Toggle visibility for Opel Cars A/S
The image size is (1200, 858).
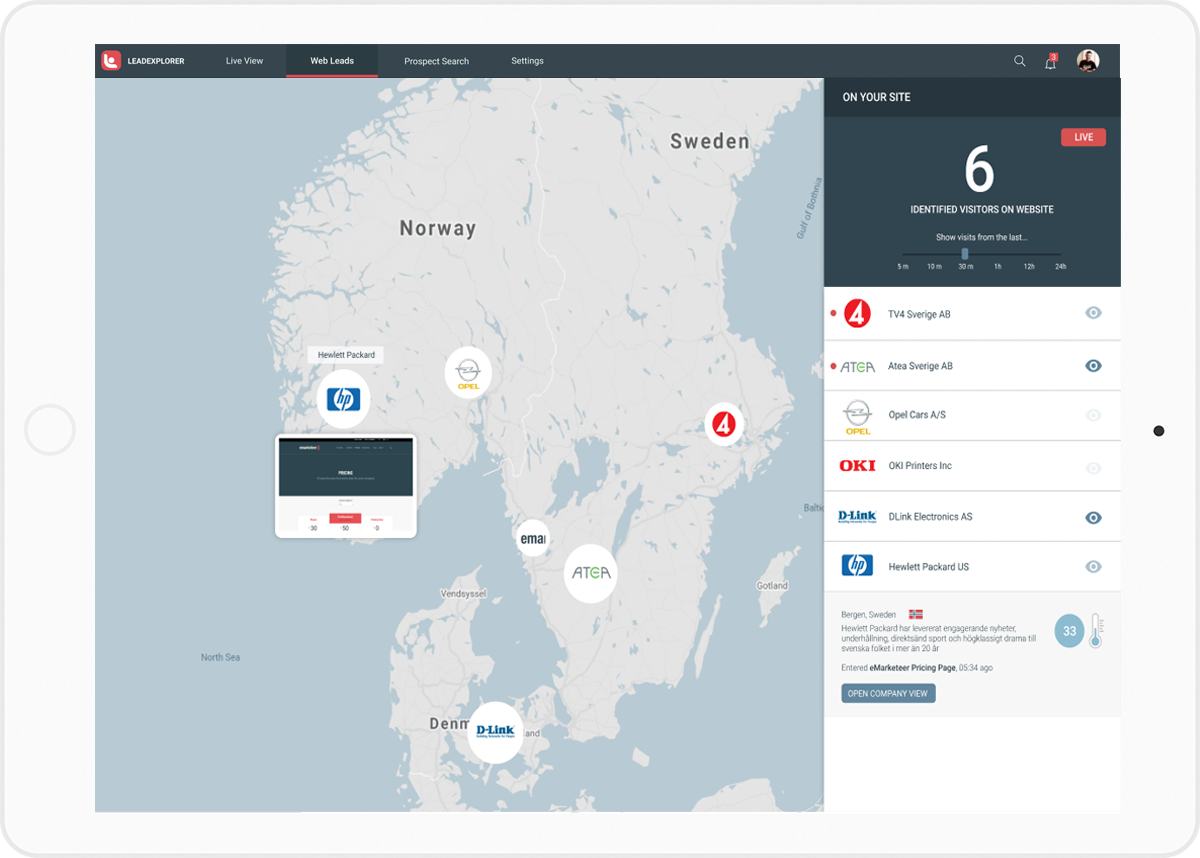coord(1093,416)
